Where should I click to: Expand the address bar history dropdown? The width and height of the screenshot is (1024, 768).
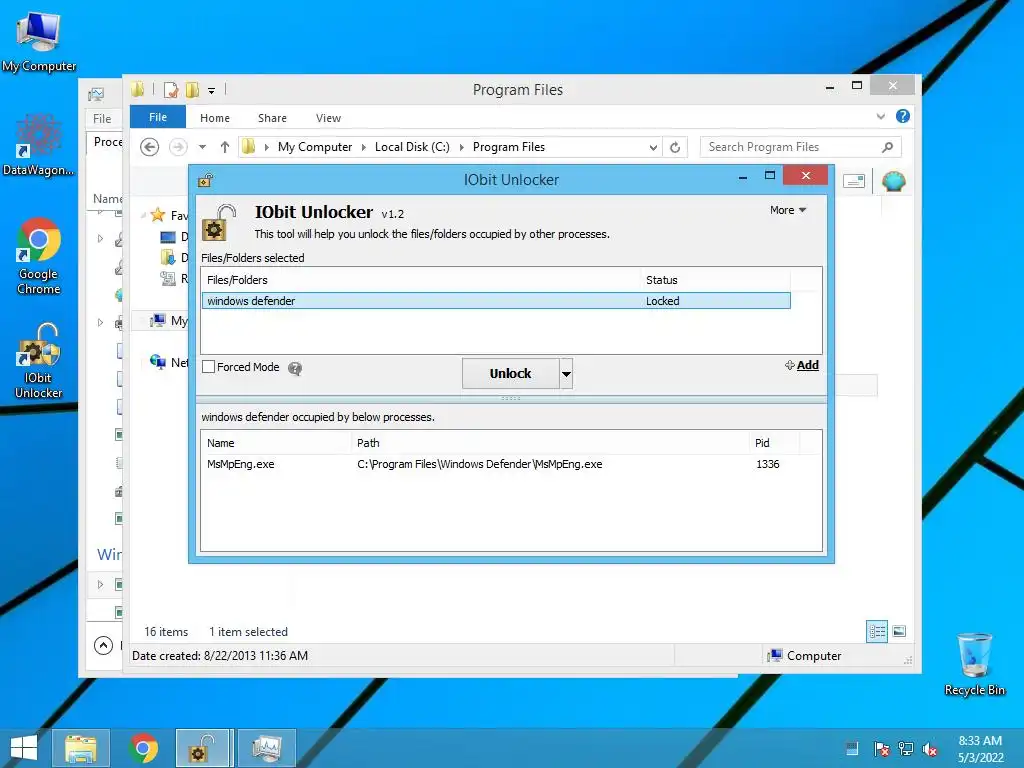click(653, 148)
